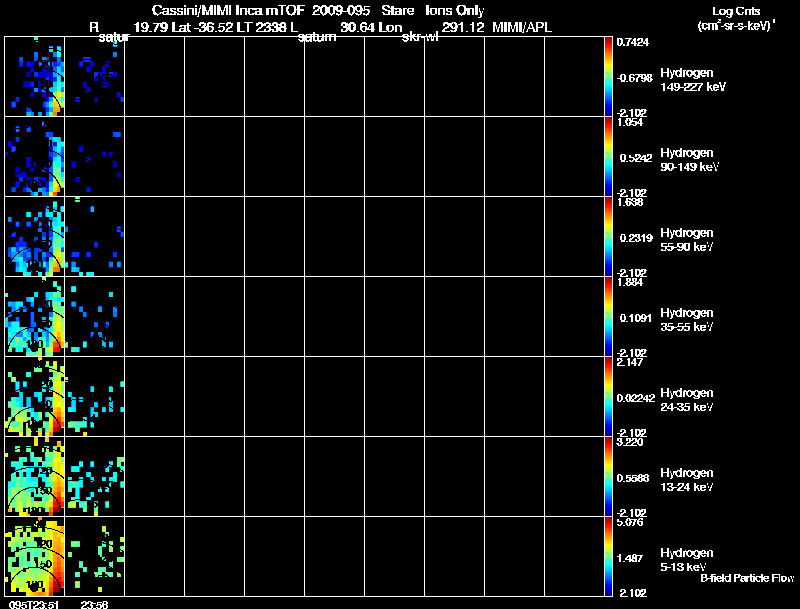
Task: Pick the 35-55 keV panel at 23:51
Action: point(35,317)
